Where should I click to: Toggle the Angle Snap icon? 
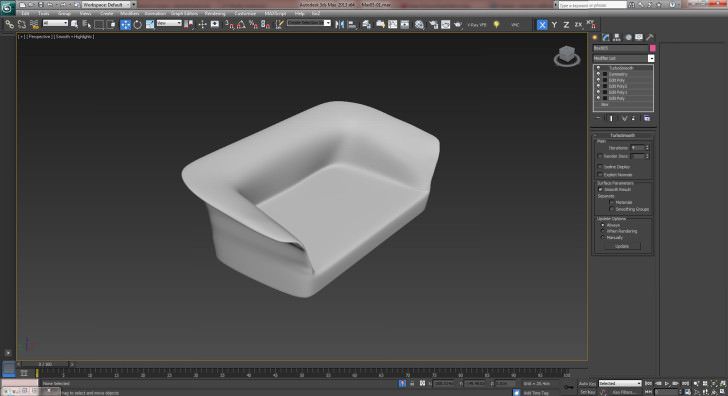tap(241, 24)
